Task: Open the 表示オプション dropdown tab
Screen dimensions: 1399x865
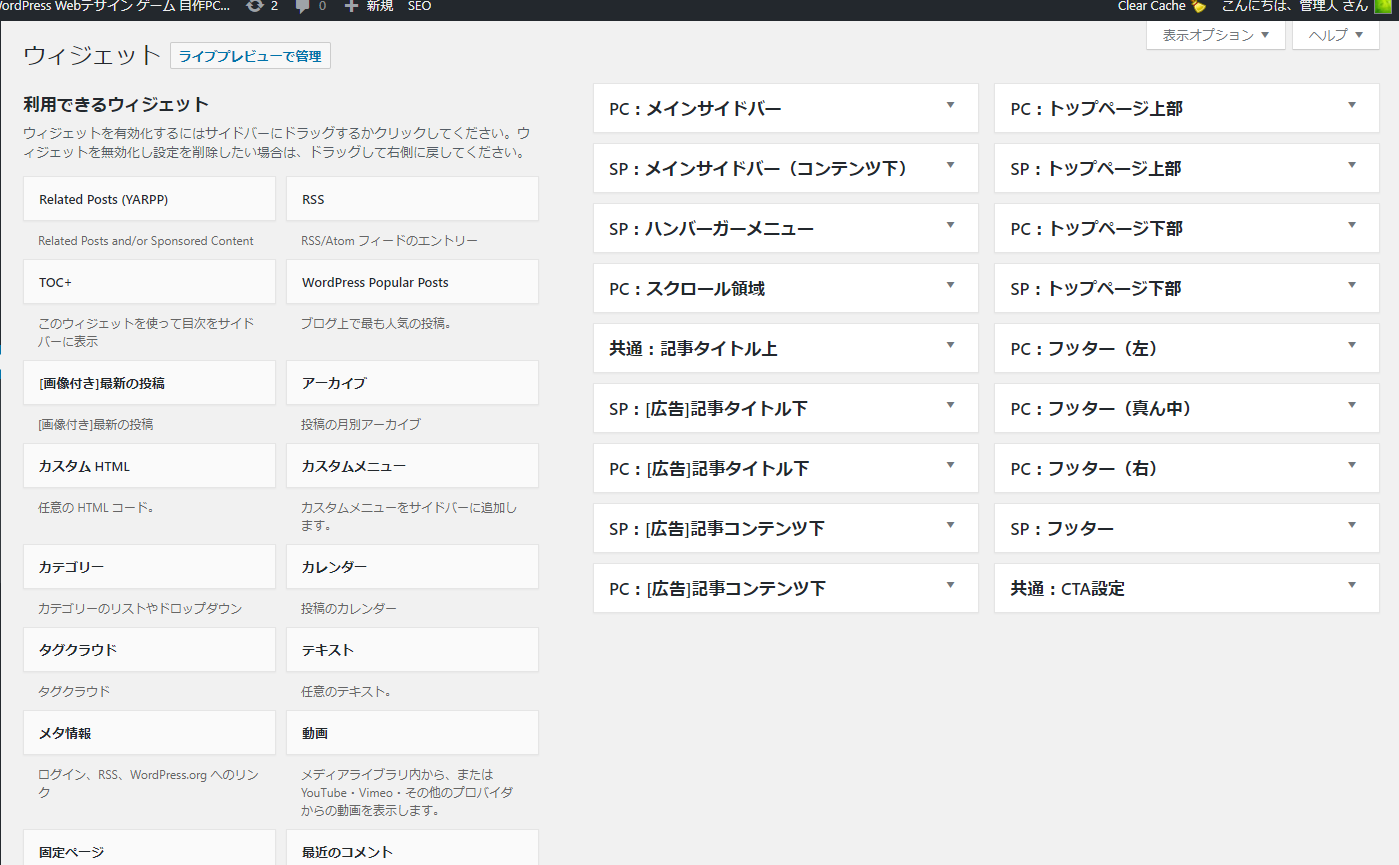Action: click(x=1216, y=35)
